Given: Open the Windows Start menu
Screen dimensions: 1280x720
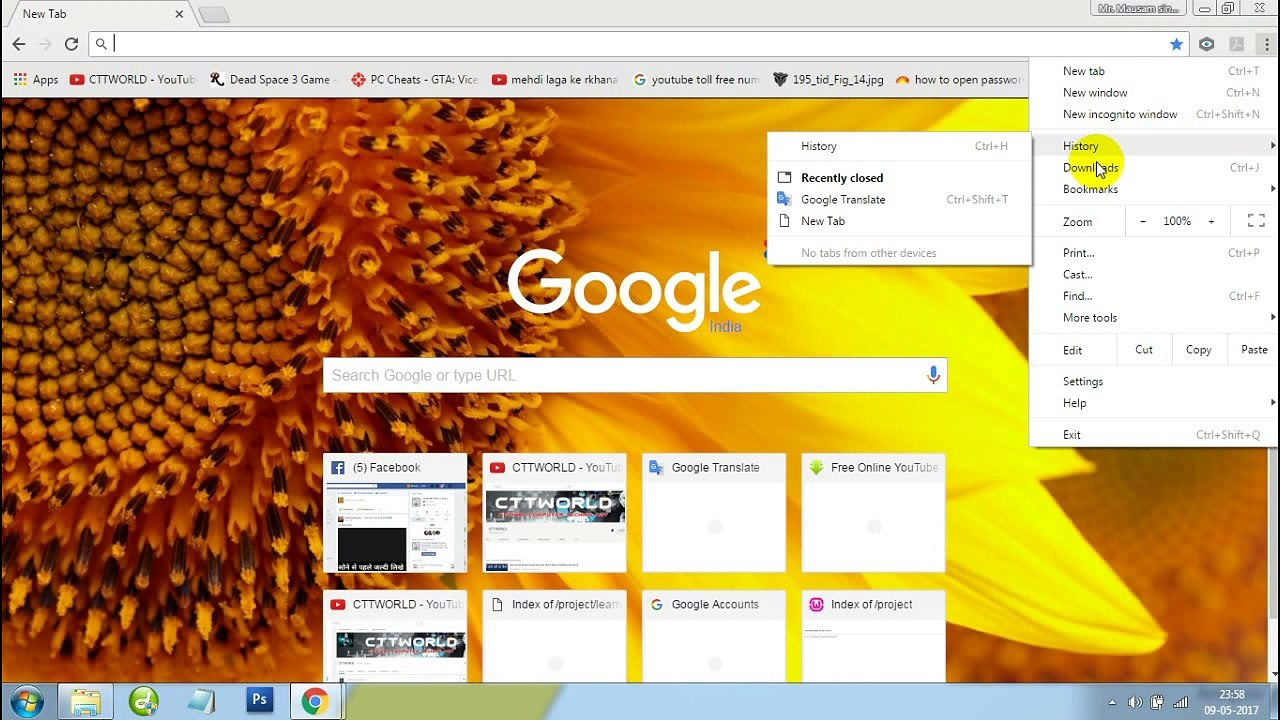Looking at the screenshot, I should (x=25, y=701).
